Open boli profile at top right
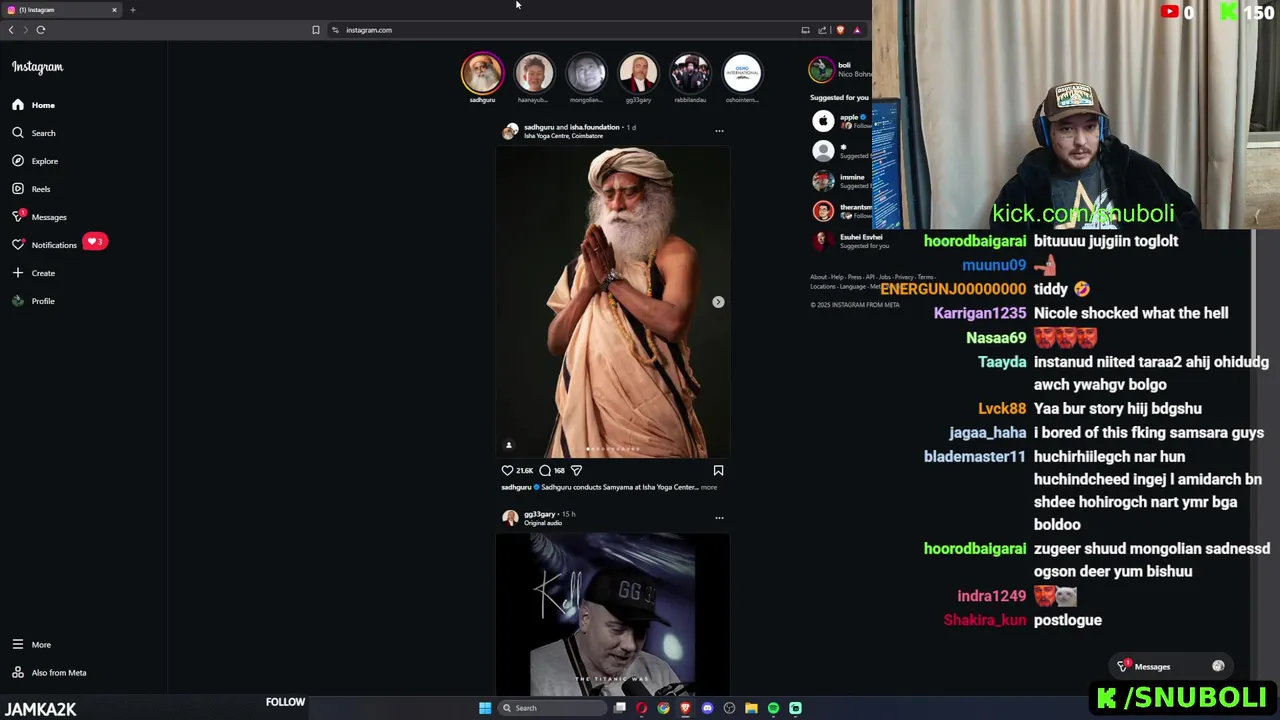 pyautogui.click(x=844, y=66)
